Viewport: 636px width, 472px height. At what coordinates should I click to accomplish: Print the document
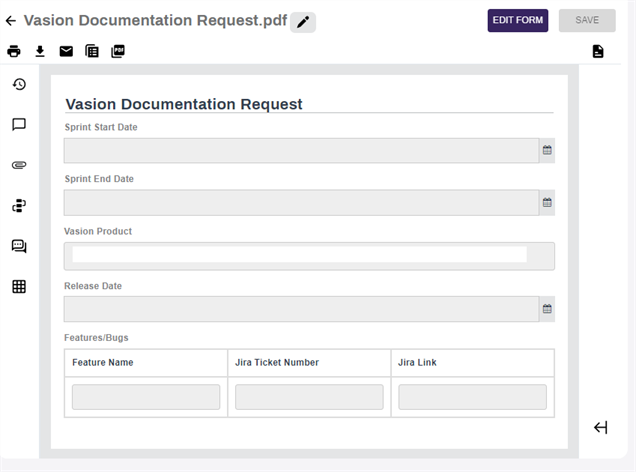tap(14, 51)
